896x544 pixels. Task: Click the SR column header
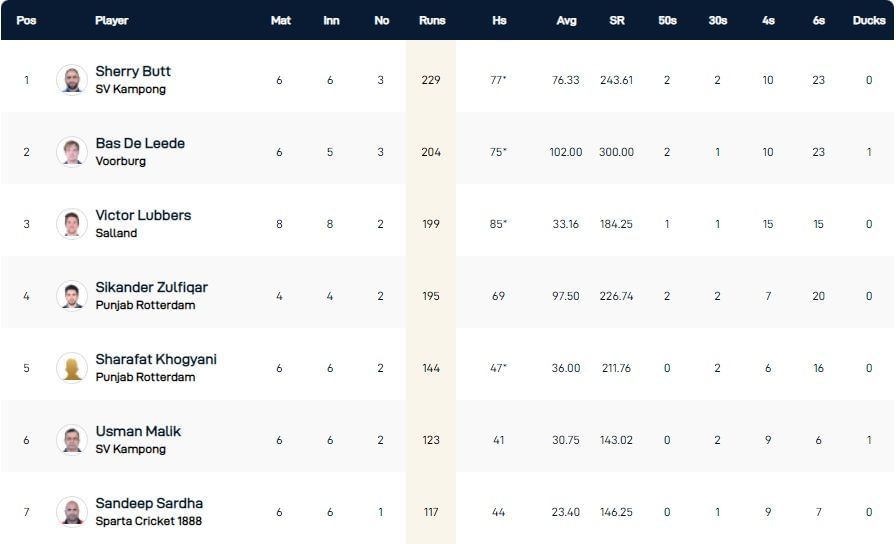point(617,20)
